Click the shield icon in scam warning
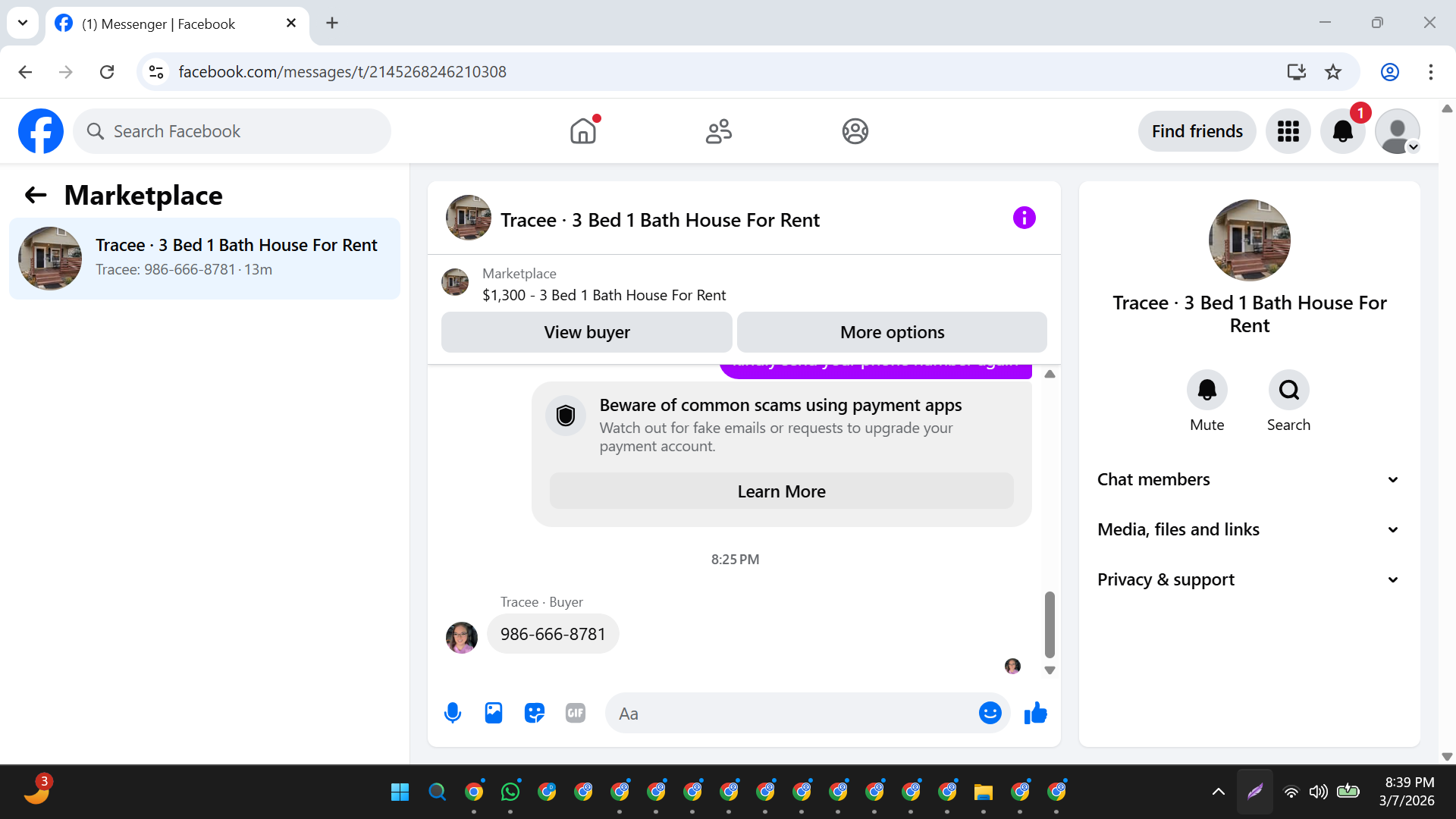Screen dimensions: 1456x819 click(x=566, y=416)
